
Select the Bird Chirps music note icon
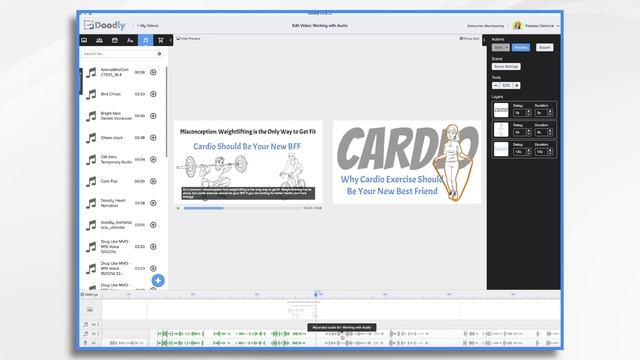(91, 94)
